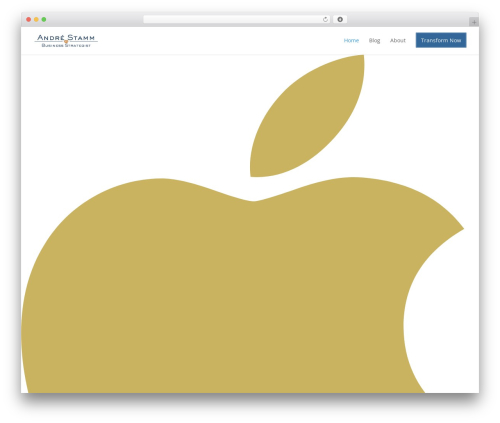Go to the Home menu item
Image resolution: width=500 pixels, height=423 pixels.
(351, 40)
